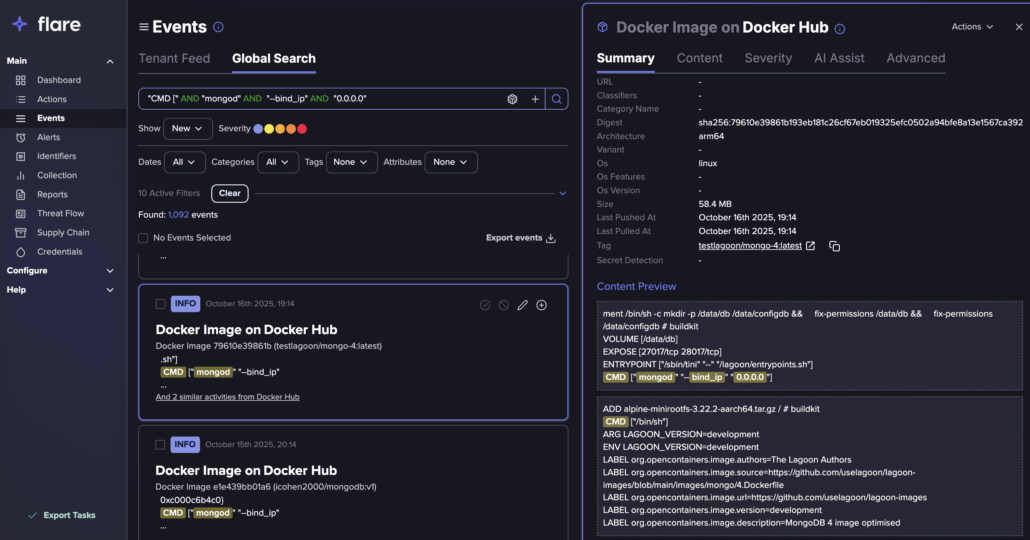Open the testlagoon/mongo-4:latest tag link
The width and height of the screenshot is (1030, 540).
tap(750, 246)
